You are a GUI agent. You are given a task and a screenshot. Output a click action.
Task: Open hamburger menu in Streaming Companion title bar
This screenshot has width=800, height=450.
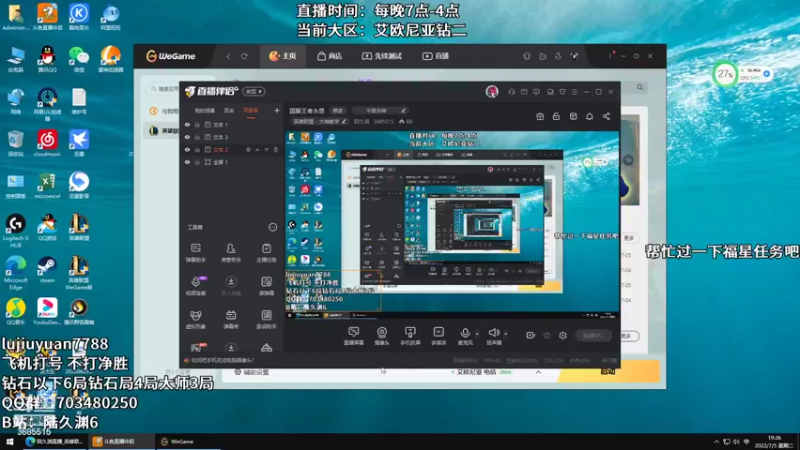pos(574,92)
